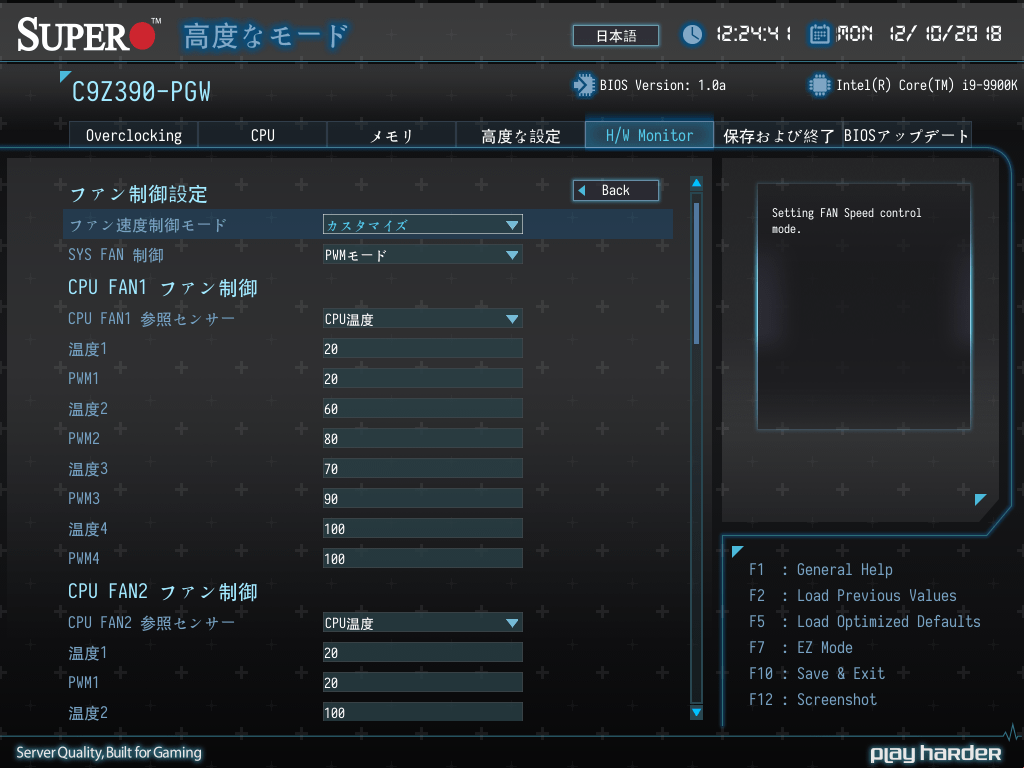Click the Setting FAN Speed control mode description
The height and width of the screenshot is (768, 1024).
pos(846,221)
